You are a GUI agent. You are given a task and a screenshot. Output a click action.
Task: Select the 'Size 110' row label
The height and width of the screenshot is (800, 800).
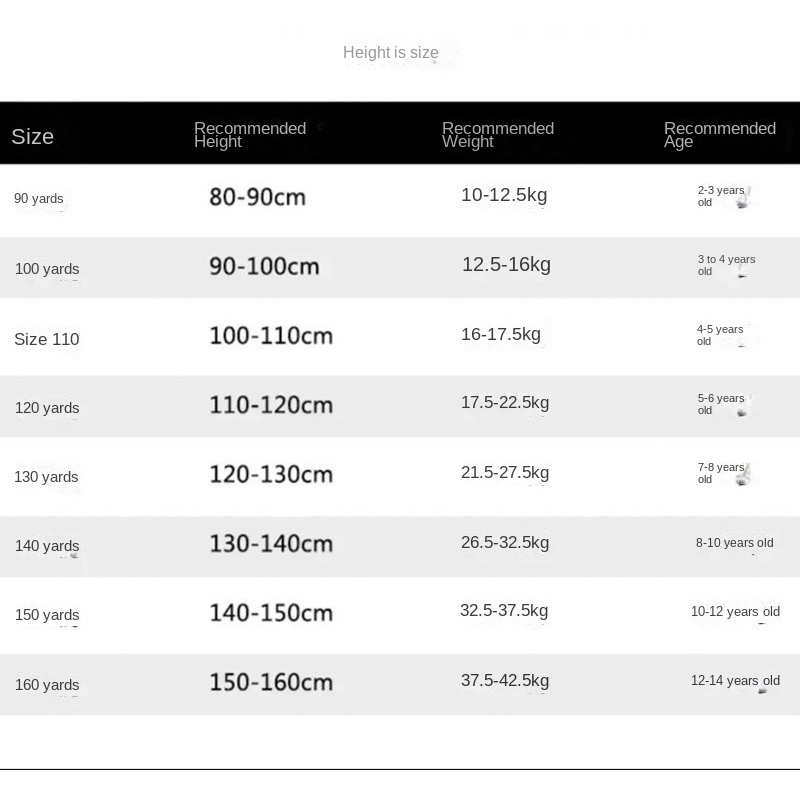point(47,339)
